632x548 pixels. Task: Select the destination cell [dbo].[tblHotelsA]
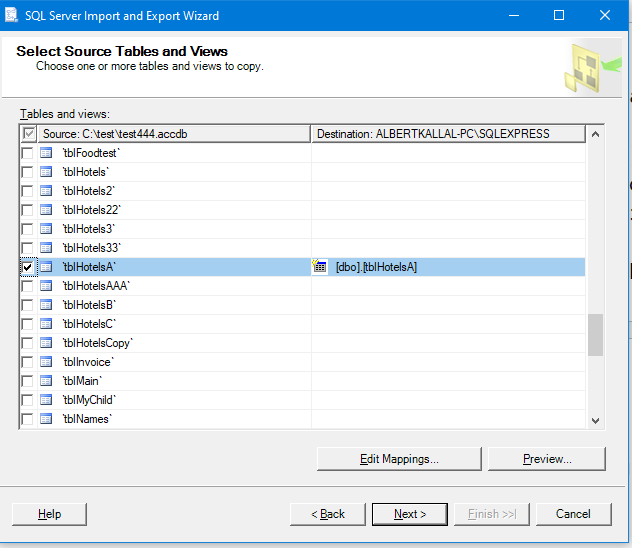(x=448, y=267)
